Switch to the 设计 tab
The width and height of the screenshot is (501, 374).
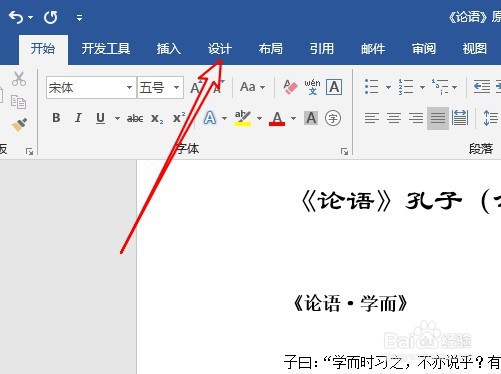[220, 49]
